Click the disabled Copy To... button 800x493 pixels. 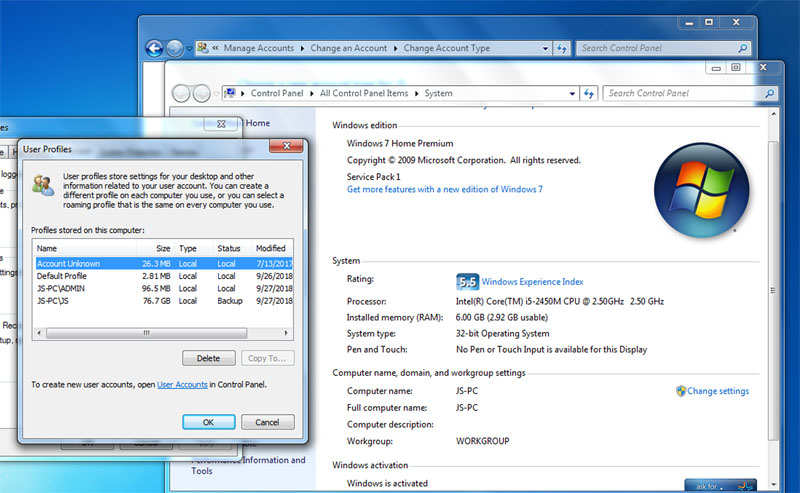pyautogui.click(x=267, y=358)
